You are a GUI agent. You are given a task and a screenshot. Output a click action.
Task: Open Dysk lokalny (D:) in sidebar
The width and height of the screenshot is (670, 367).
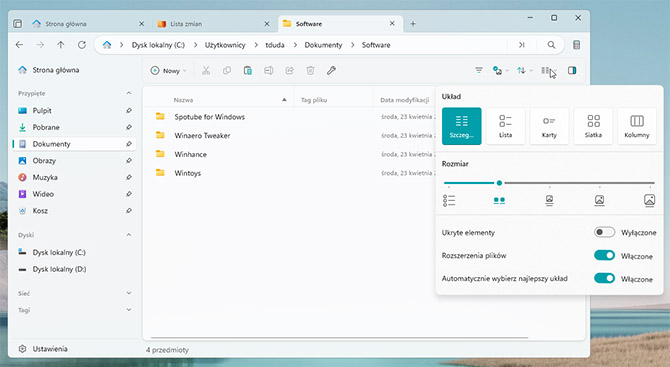pyautogui.click(x=75, y=269)
